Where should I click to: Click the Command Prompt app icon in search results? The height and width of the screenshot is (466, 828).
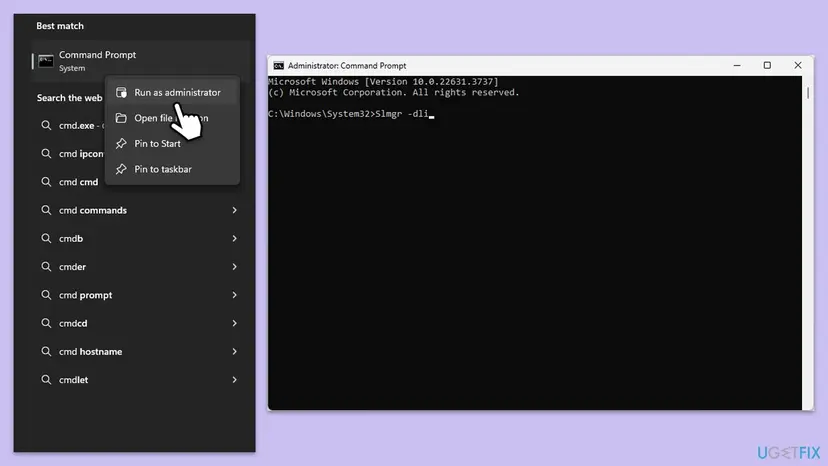point(46,61)
